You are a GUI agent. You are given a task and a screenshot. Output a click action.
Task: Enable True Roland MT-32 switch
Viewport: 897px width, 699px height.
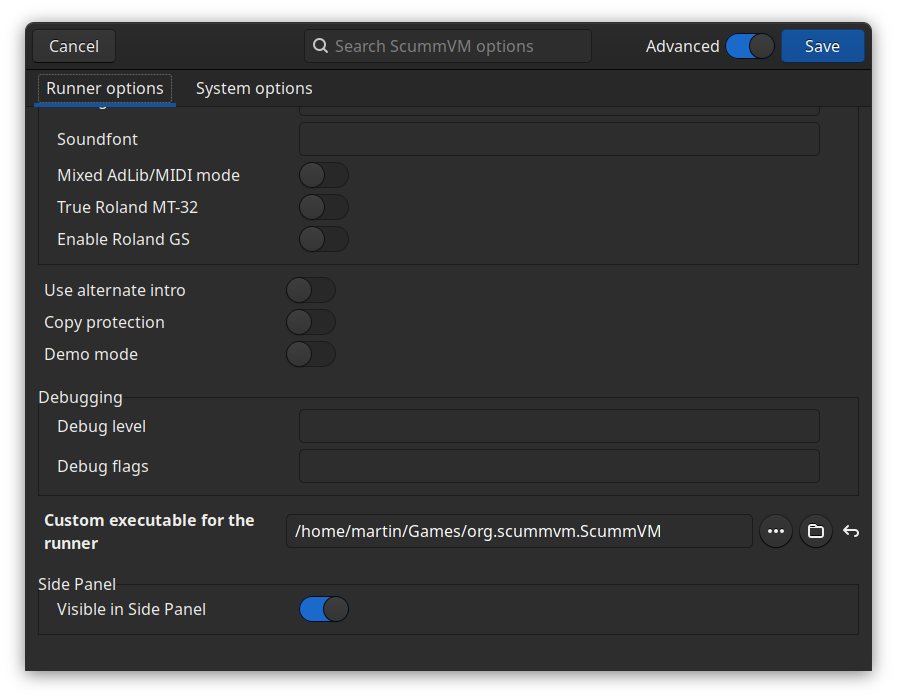pyautogui.click(x=324, y=207)
